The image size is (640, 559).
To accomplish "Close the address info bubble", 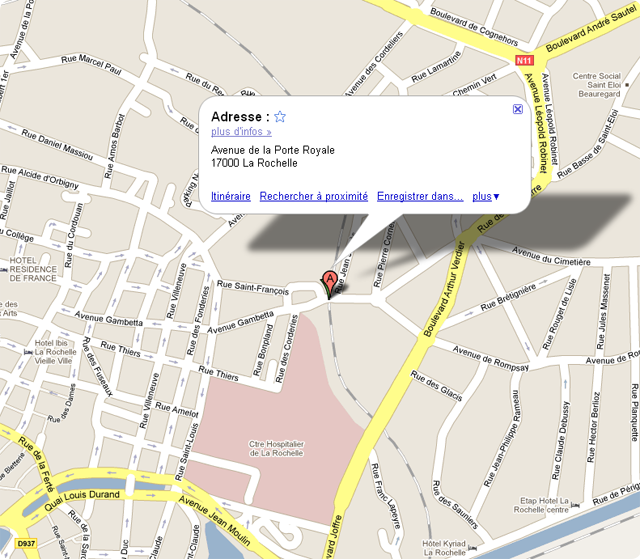I will [518, 109].
